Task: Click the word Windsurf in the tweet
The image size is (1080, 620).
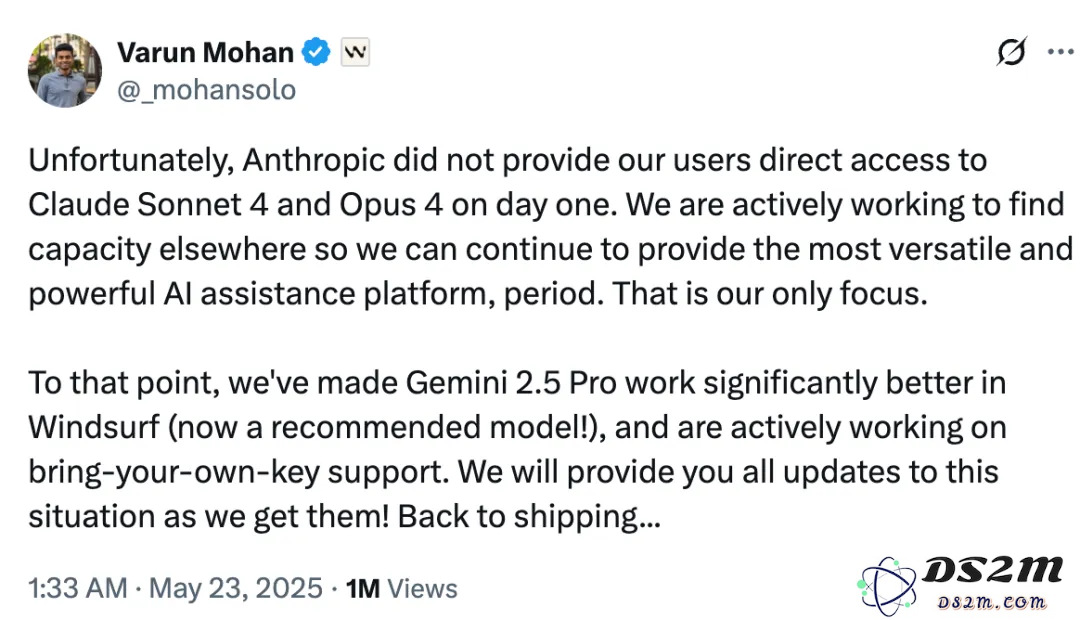Action: point(94,427)
